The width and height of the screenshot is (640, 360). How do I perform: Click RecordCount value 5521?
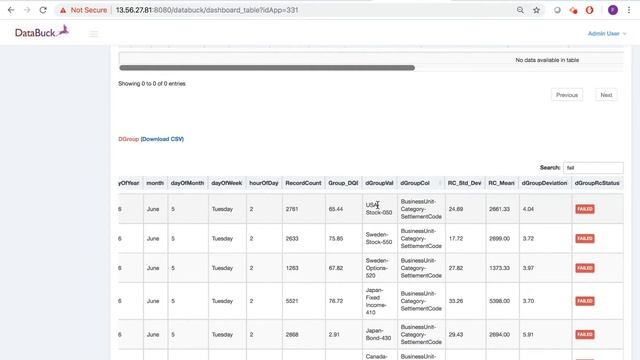tap(292, 301)
